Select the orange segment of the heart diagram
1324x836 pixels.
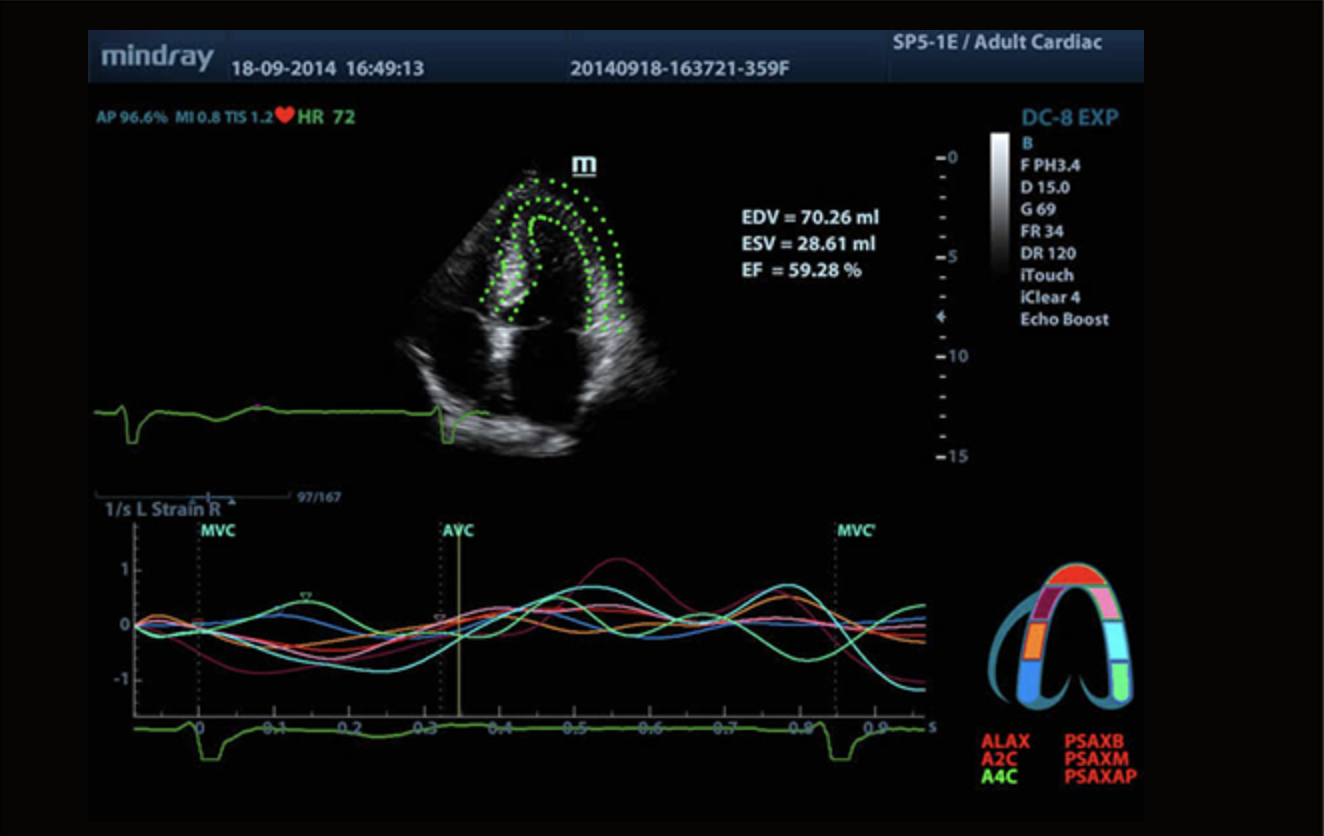coord(1034,641)
